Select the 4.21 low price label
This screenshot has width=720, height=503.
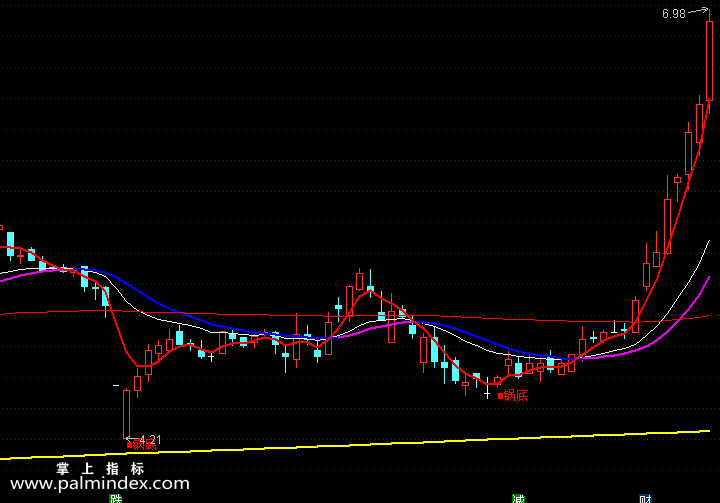pos(150,439)
